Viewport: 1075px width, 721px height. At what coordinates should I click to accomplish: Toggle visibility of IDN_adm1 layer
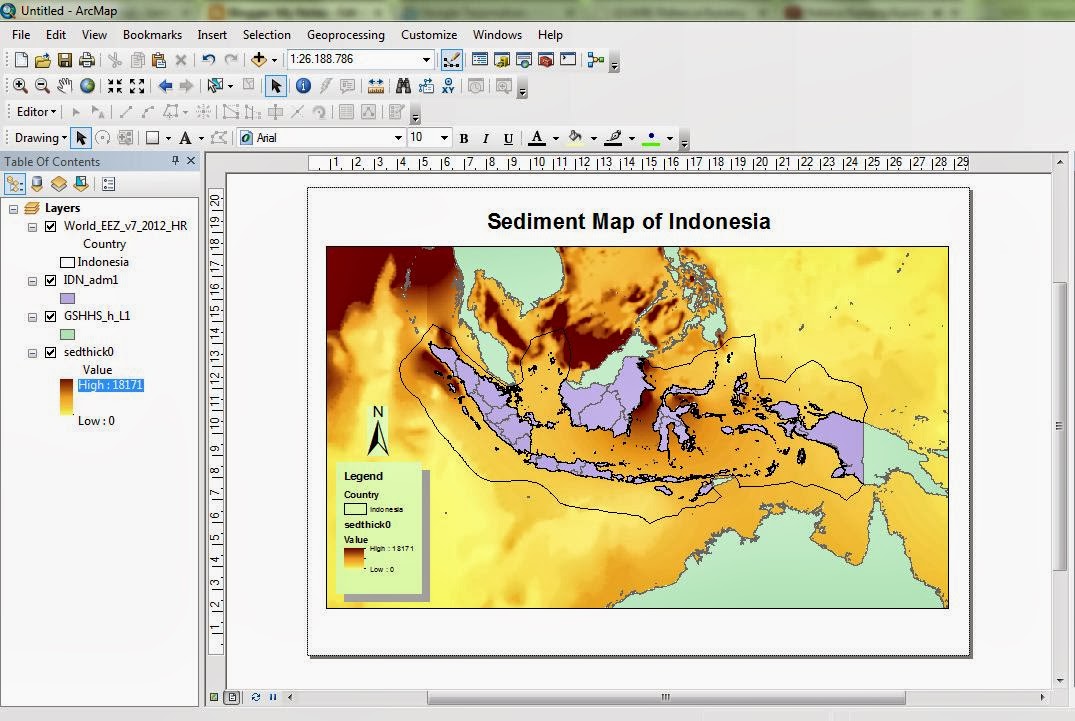52,280
